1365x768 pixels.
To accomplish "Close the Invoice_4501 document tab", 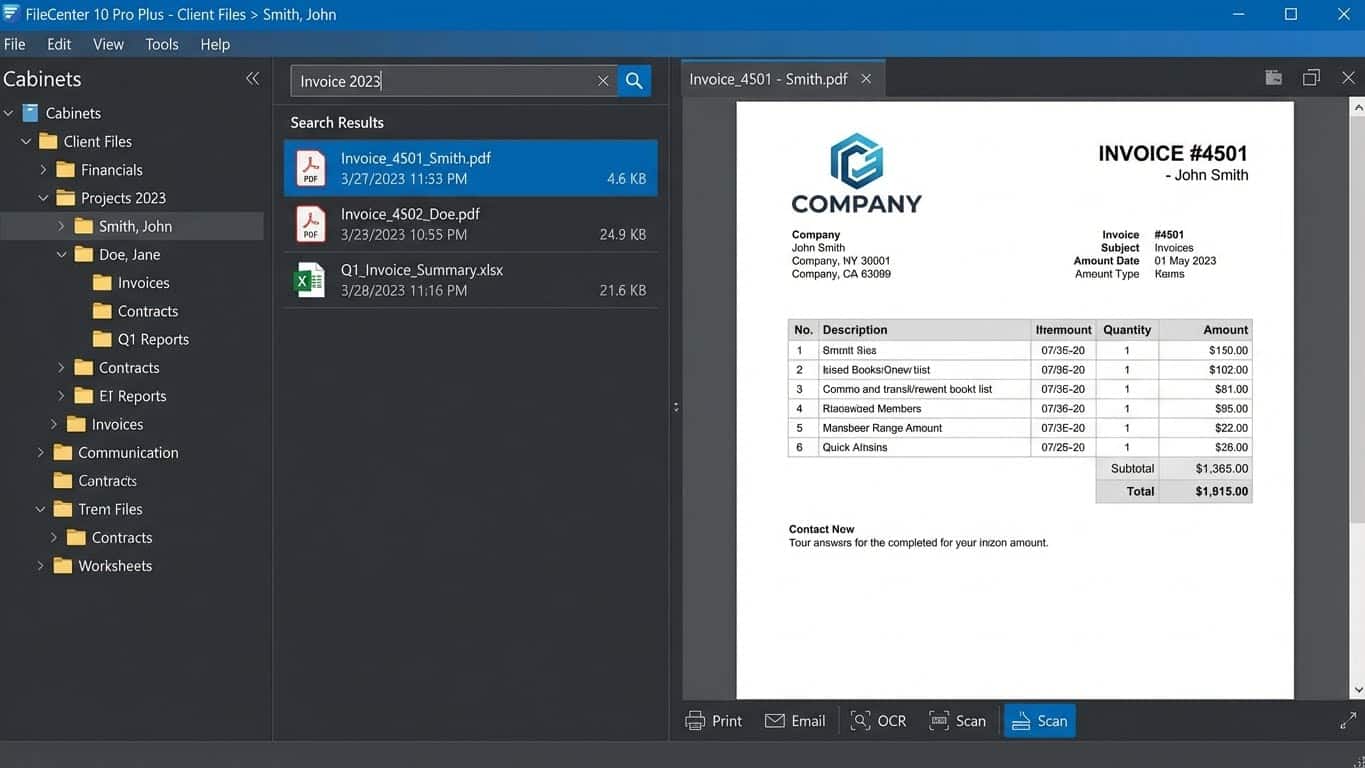I will click(865, 77).
